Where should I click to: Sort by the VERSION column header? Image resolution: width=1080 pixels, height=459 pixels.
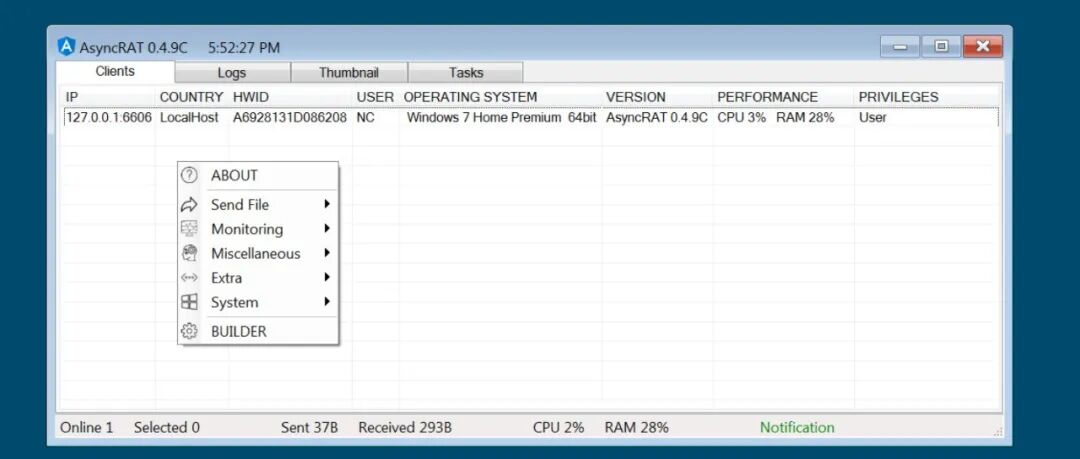[658, 97]
